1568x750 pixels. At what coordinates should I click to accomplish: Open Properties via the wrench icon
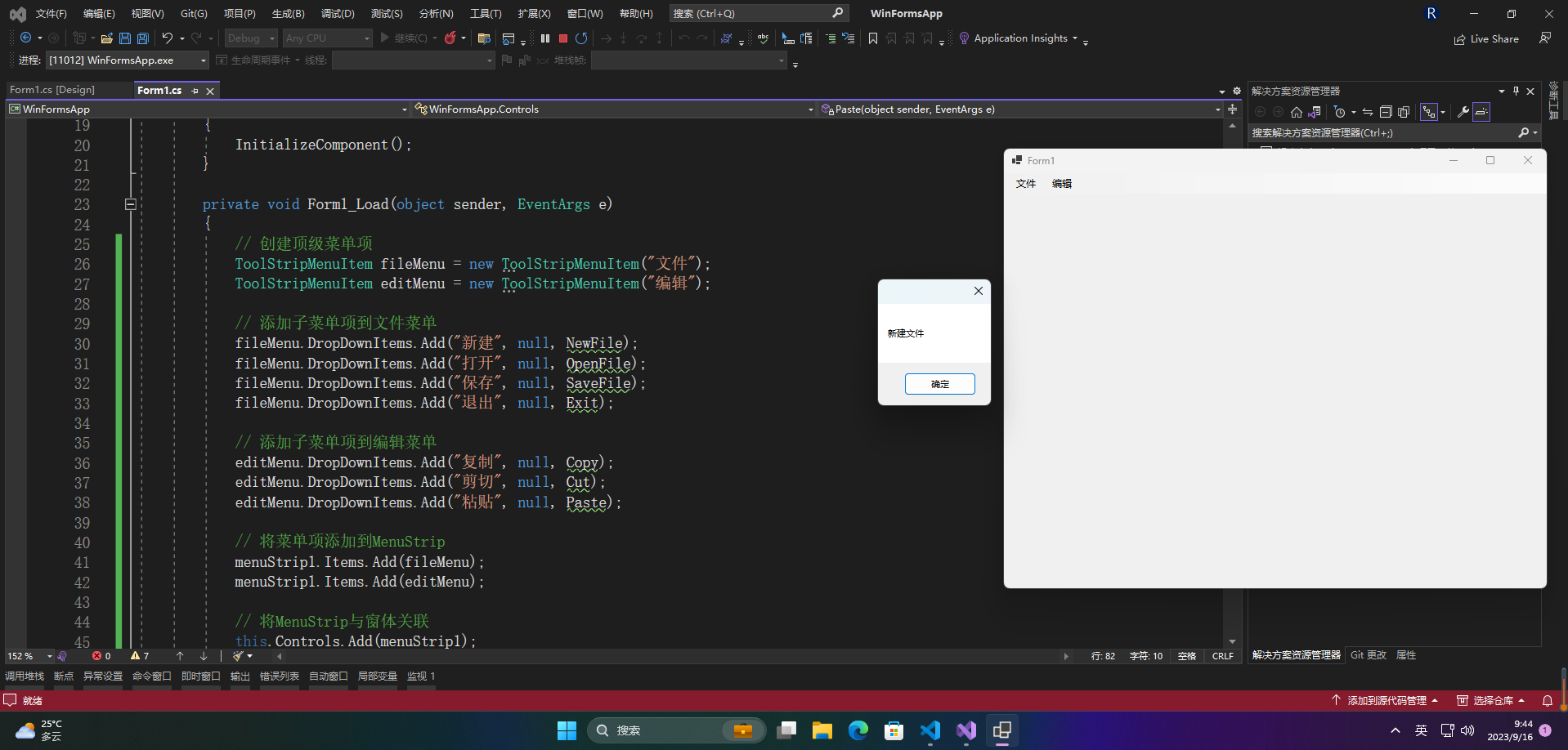[x=1463, y=112]
